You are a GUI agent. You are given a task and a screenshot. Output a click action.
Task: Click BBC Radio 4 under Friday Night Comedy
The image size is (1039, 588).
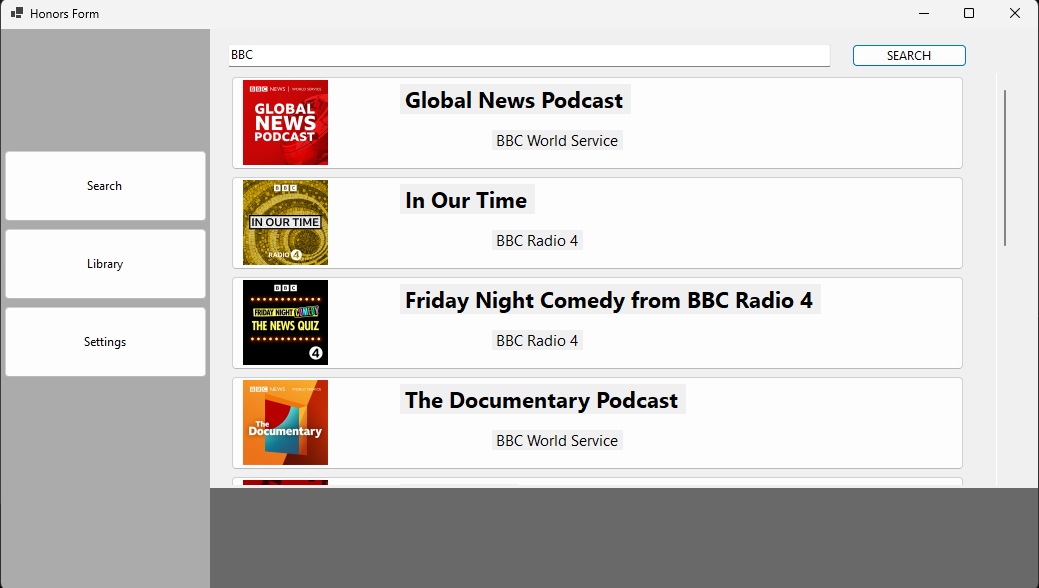(537, 341)
